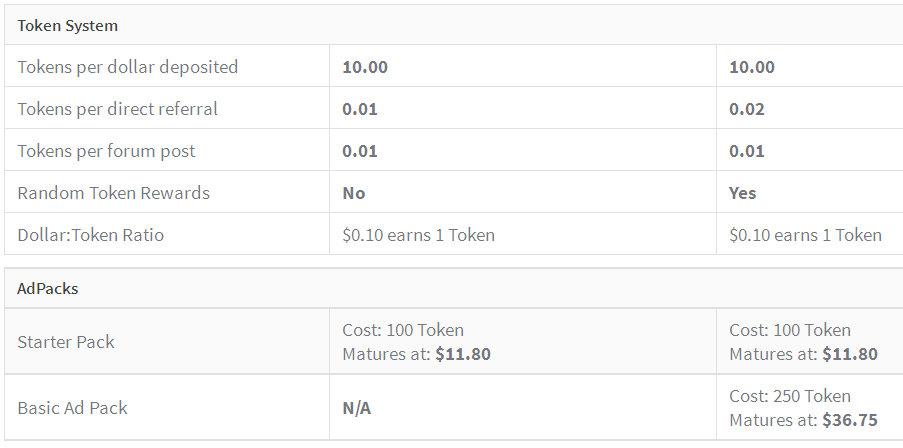
Task: Click the 0.01 value in direct referral row
Action: [x=360, y=110]
